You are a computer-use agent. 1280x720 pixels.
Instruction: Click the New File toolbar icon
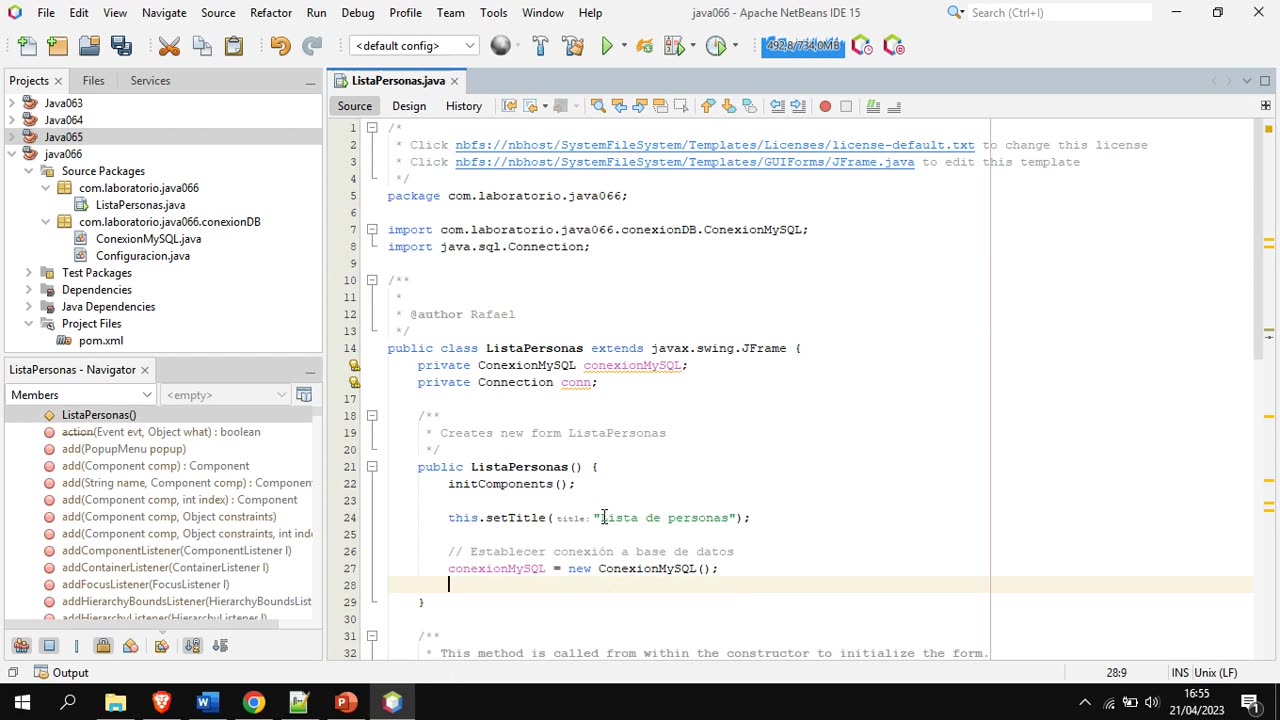click(x=27, y=46)
